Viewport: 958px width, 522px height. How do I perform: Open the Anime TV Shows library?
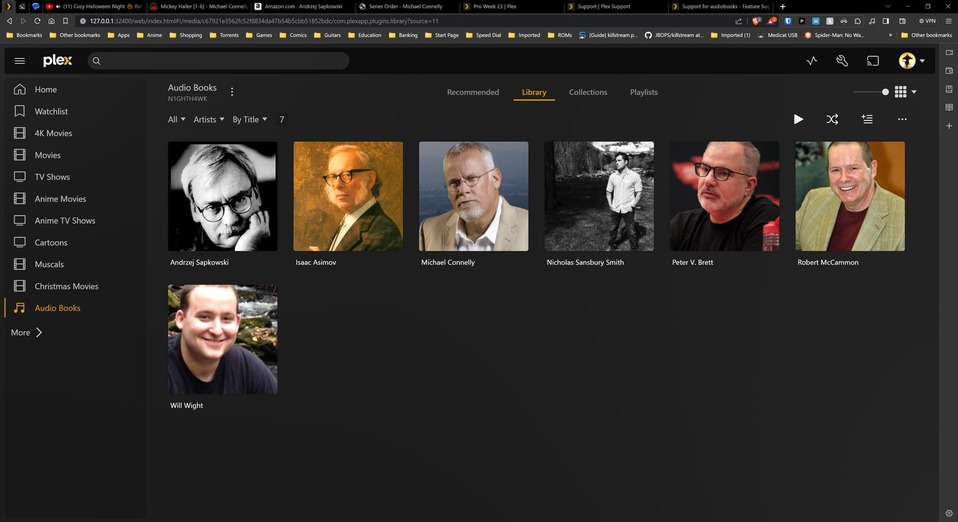click(75, 221)
